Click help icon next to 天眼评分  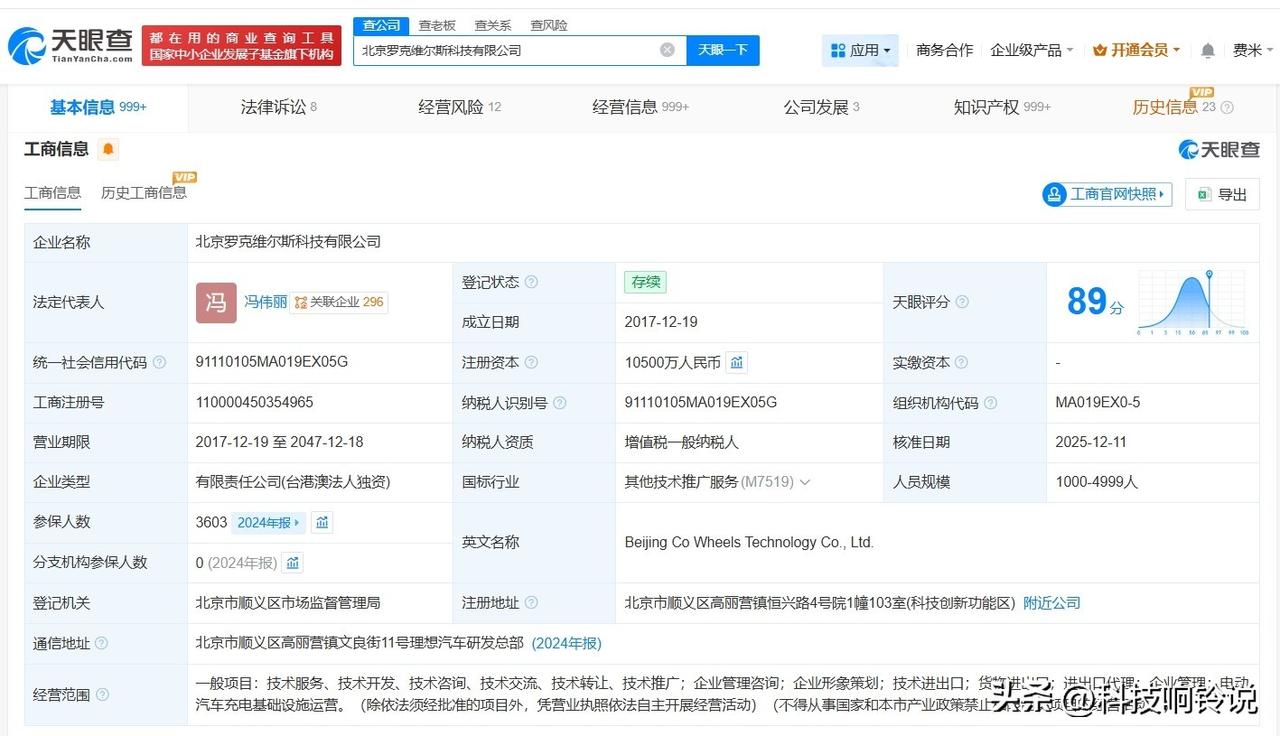(962, 302)
